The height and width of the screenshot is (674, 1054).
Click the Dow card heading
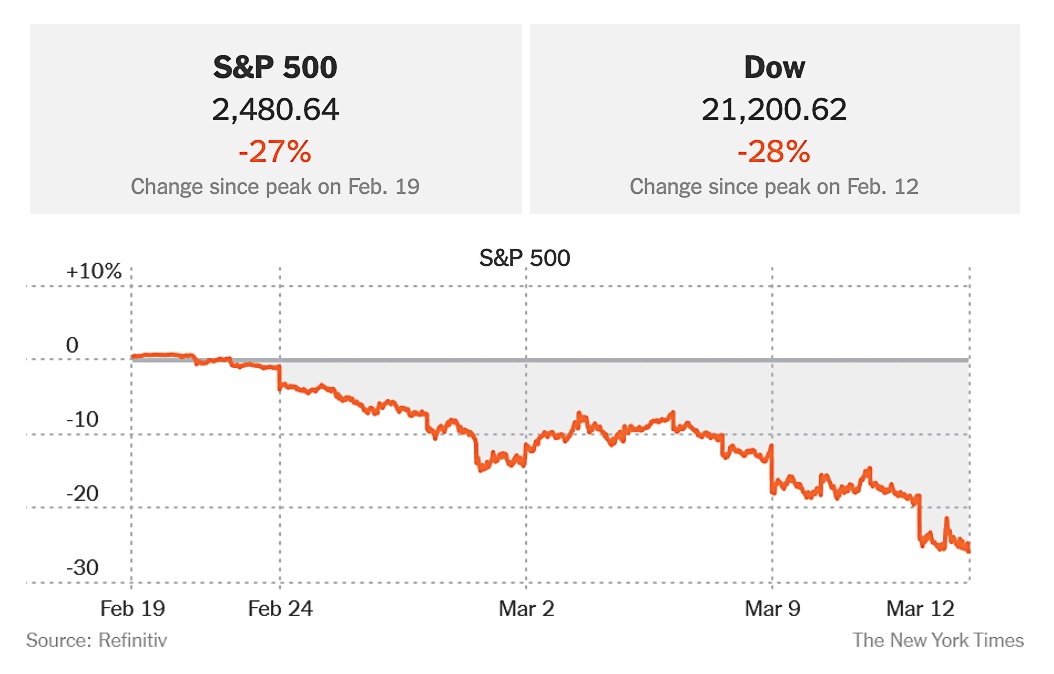point(774,67)
